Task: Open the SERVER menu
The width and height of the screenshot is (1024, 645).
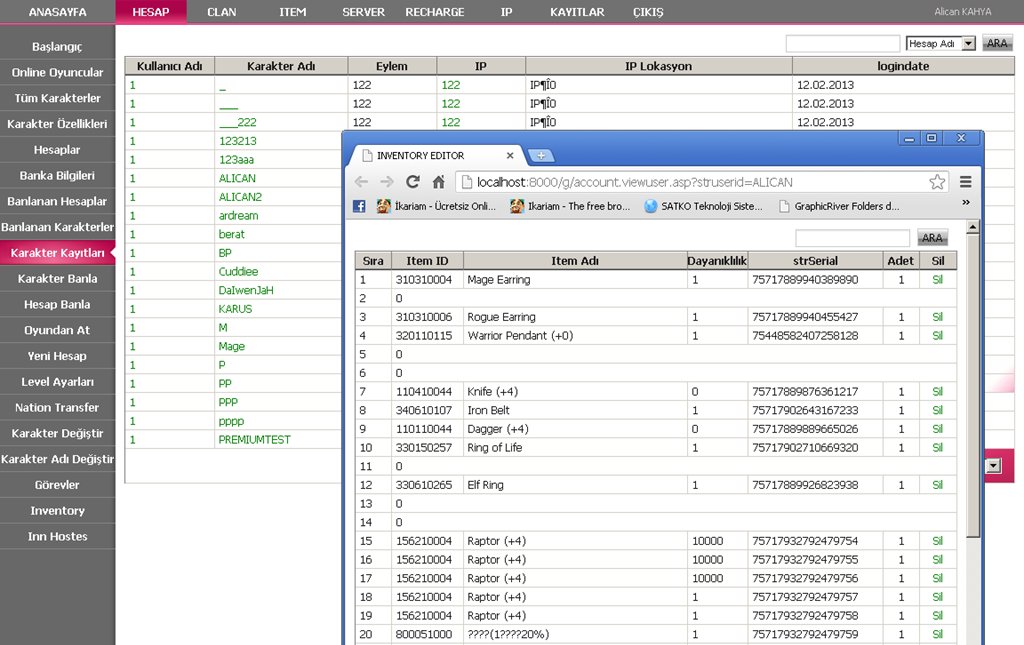Action: [364, 12]
